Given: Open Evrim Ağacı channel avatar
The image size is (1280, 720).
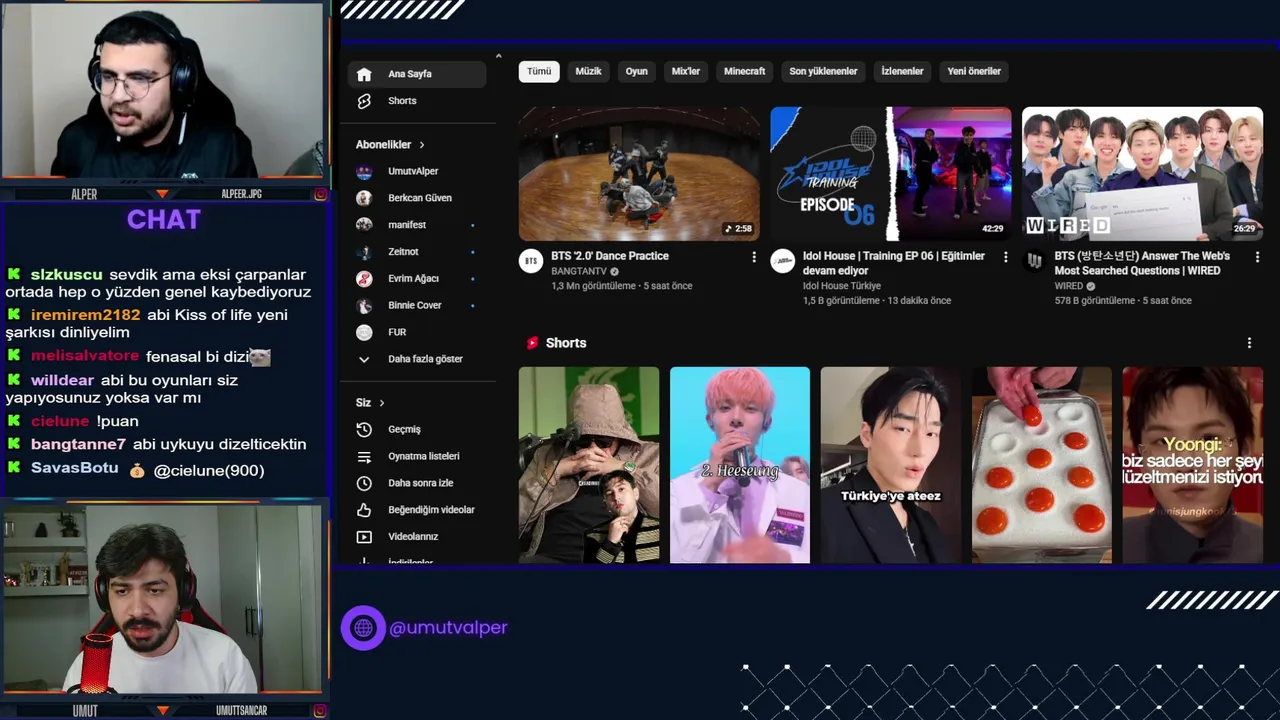Looking at the screenshot, I should click(364, 278).
